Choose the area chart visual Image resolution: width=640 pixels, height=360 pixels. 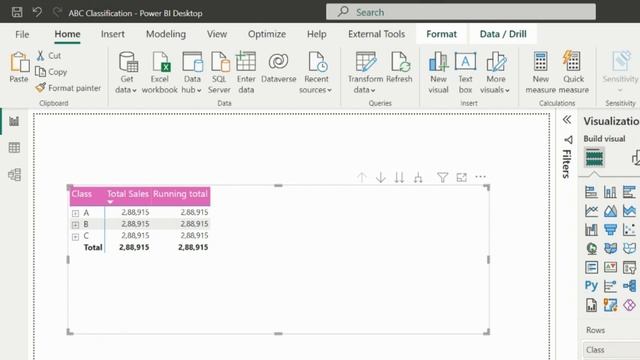[610, 211]
